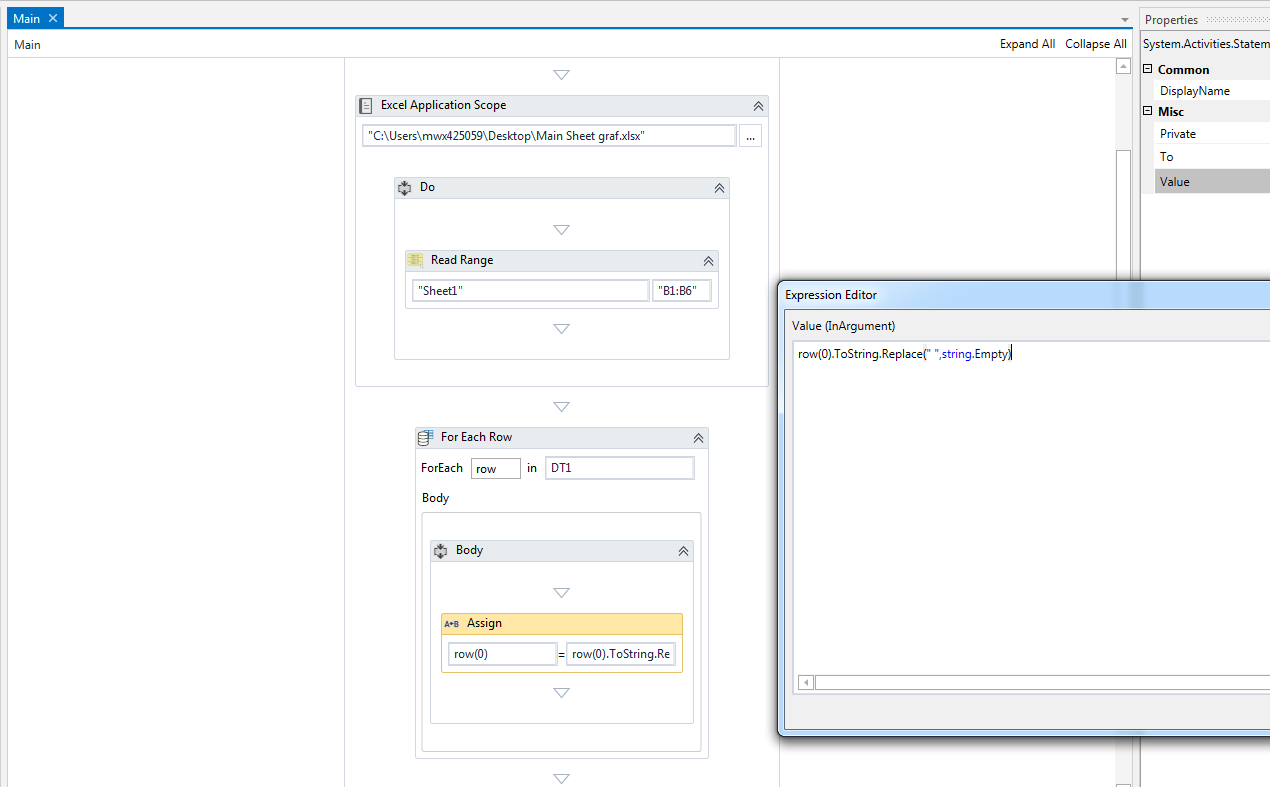Open the designer tab list dropdown arrow
The width and height of the screenshot is (1270, 787).
[x=1123, y=18]
